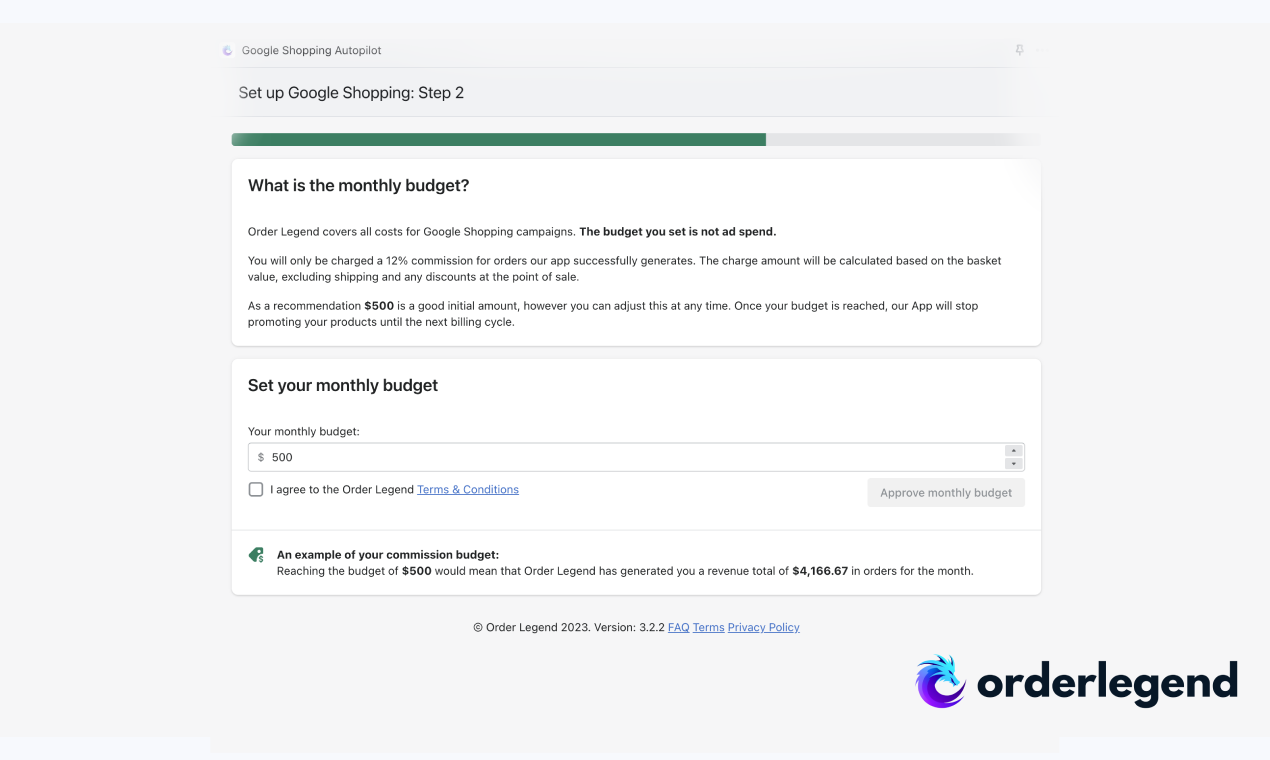Click the setup progress bar
The height and width of the screenshot is (760, 1270).
(x=636, y=140)
